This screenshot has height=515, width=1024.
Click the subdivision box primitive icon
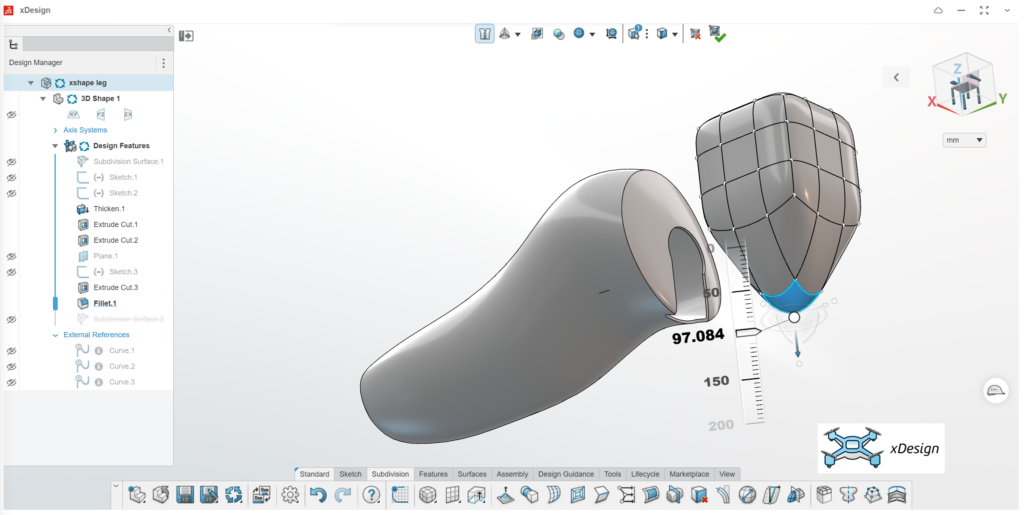pos(428,495)
